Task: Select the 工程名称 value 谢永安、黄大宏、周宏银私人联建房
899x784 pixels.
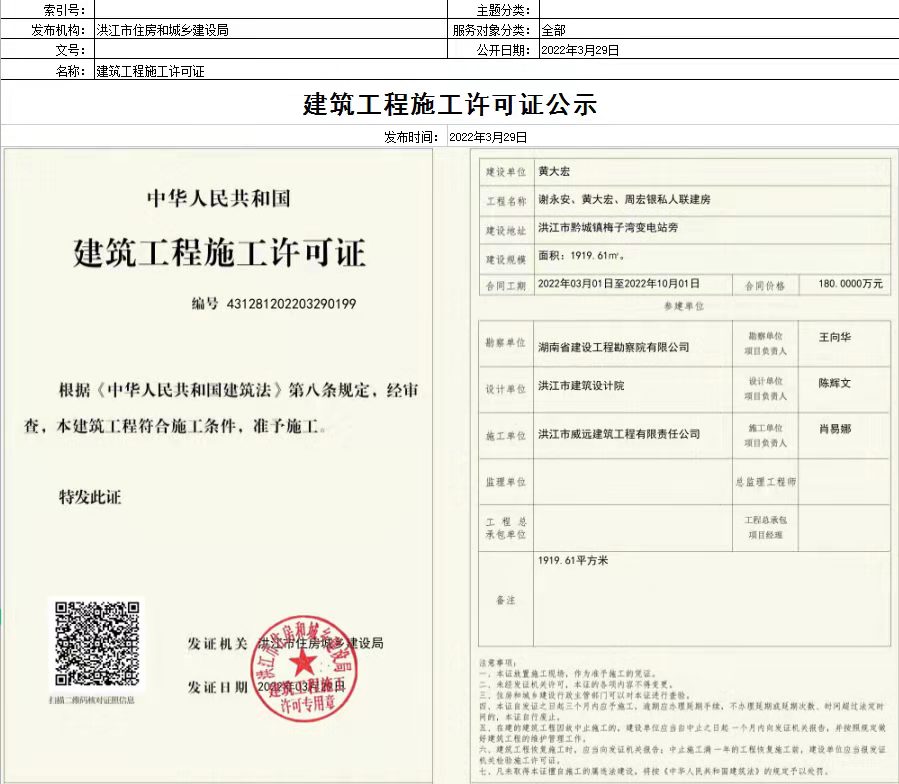Action: (624, 199)
